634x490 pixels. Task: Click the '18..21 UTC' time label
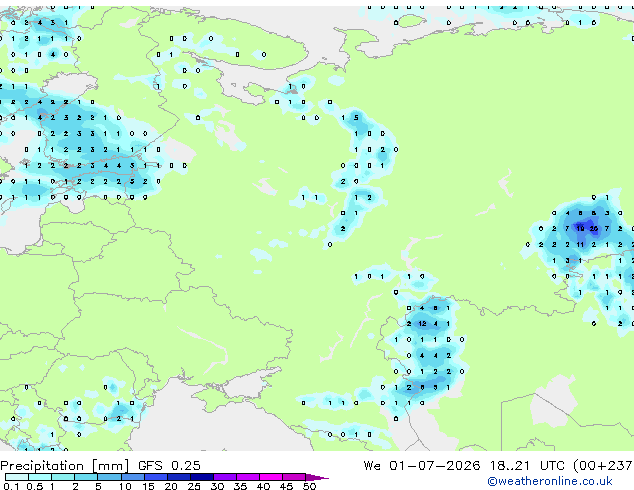527,466
